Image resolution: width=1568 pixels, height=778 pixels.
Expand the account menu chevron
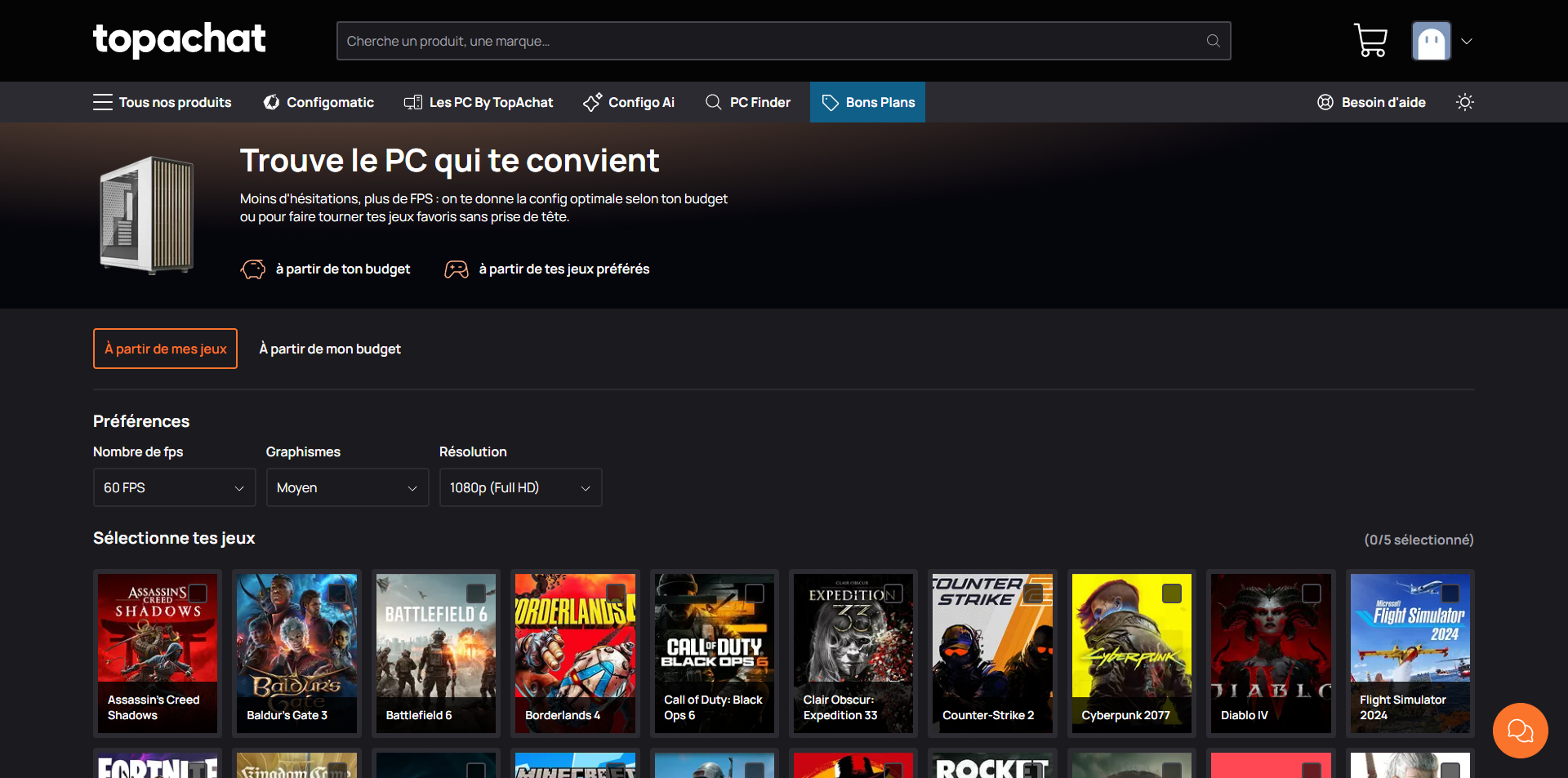pyautogui.click(x=1467, y=41)
